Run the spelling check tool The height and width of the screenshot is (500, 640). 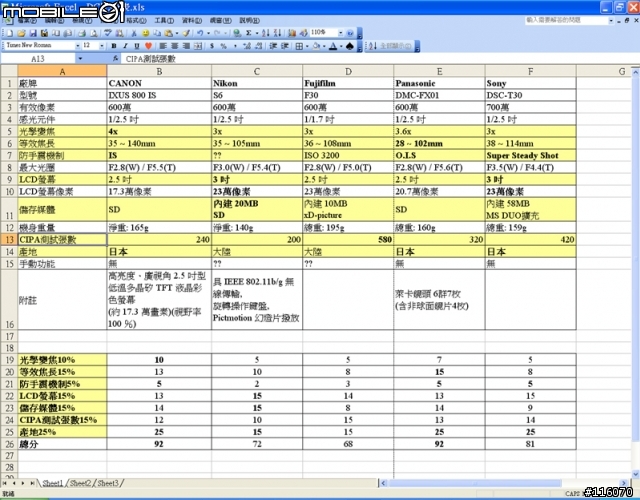coord(107,33)
